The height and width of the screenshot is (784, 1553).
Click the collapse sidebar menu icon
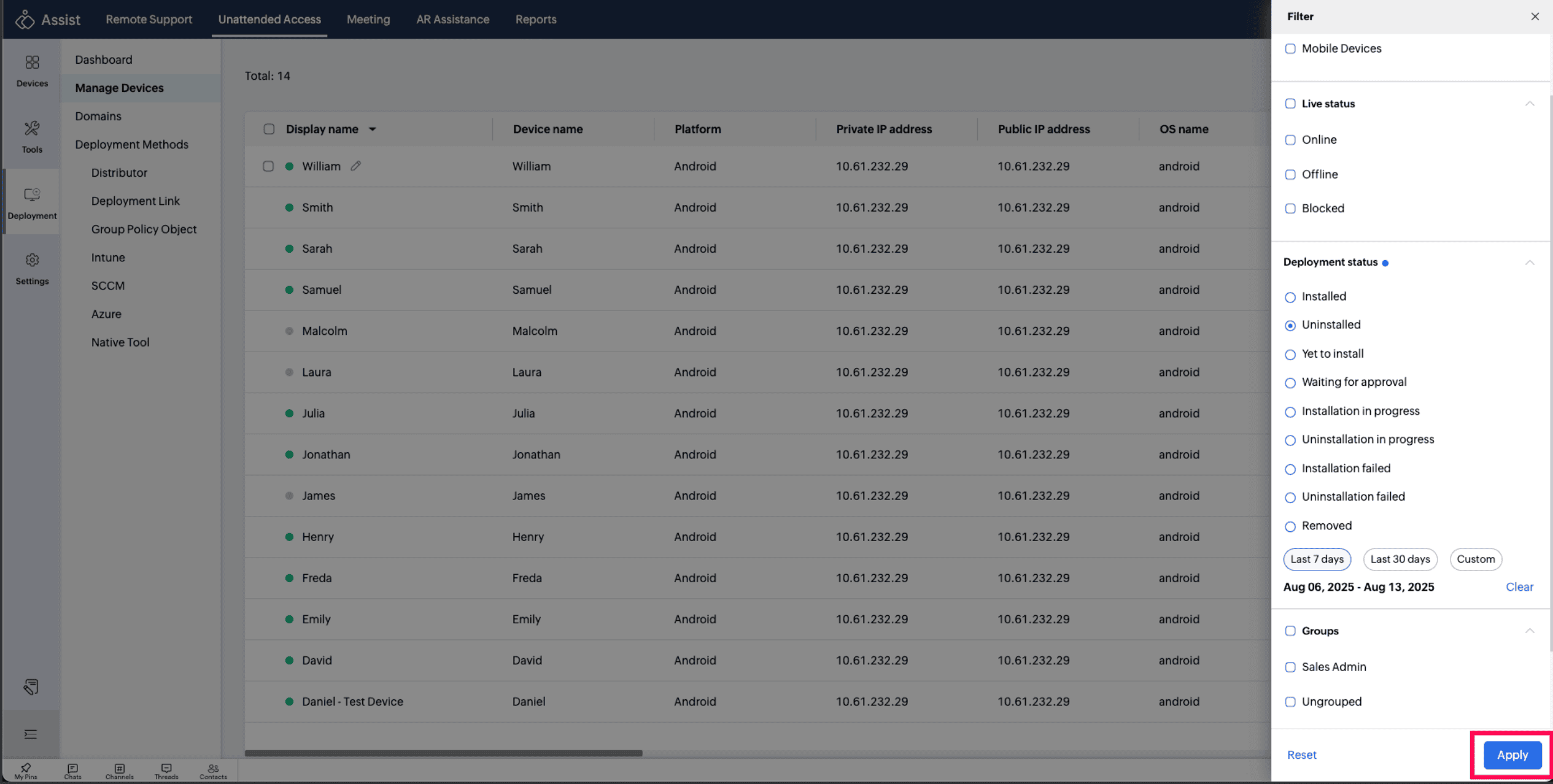point(31,734)
